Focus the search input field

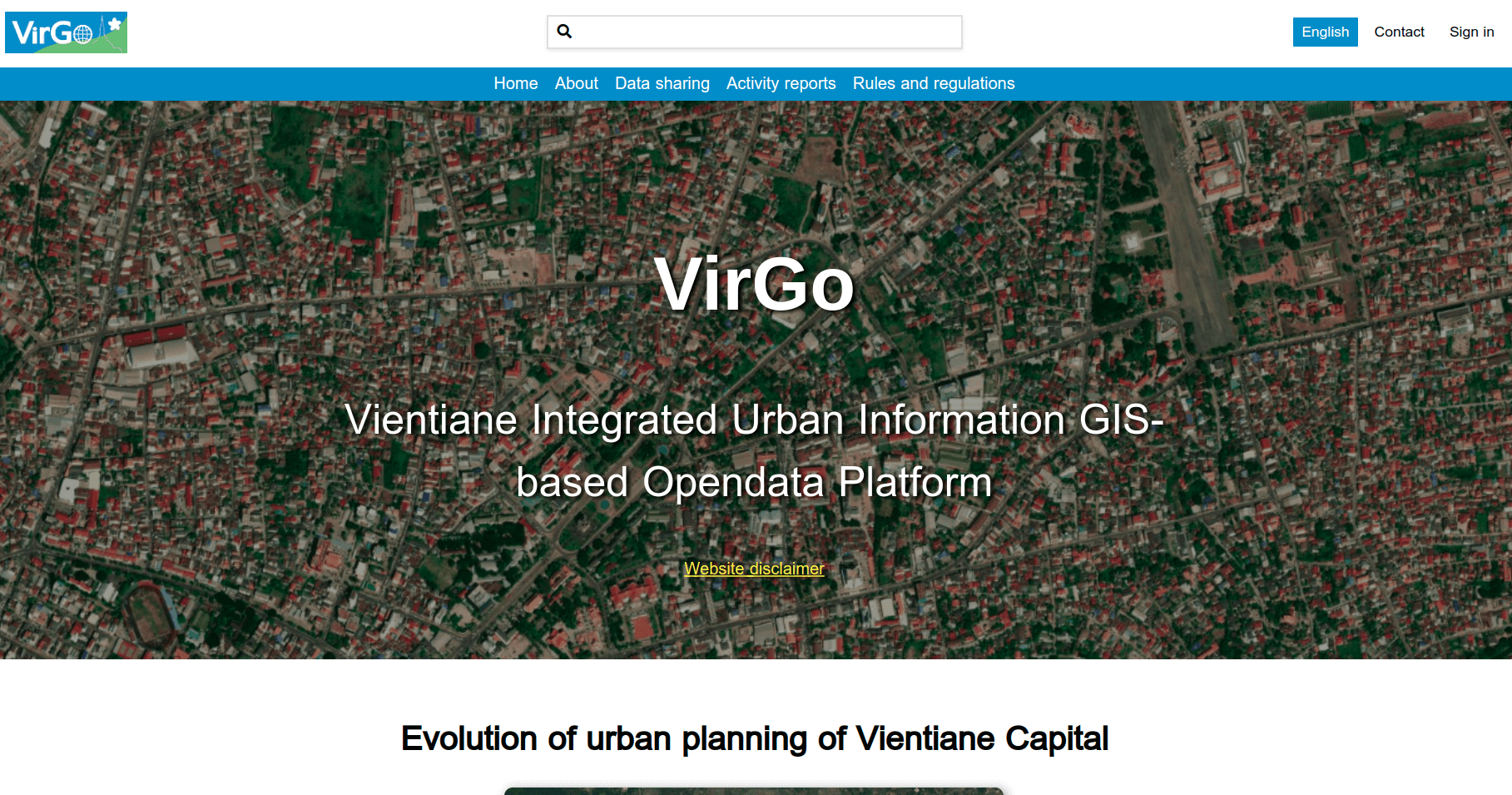pos(755,32)
